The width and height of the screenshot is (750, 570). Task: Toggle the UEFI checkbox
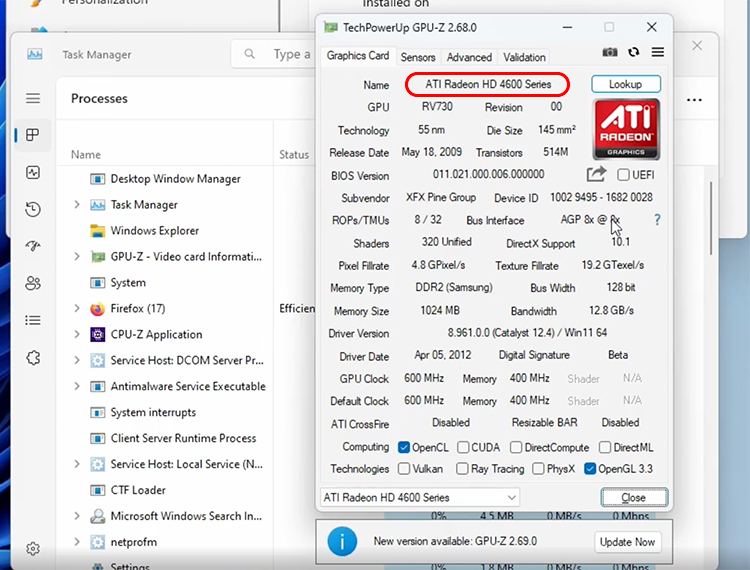[623, 175]
